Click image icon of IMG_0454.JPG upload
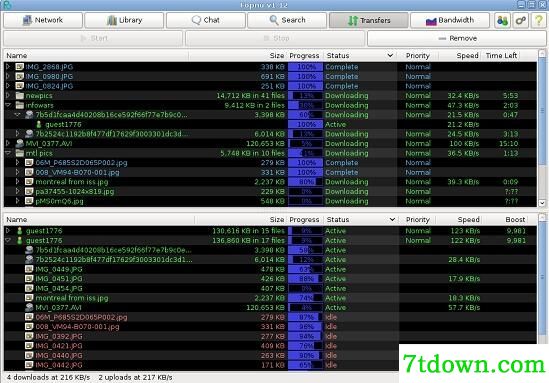Image resolution: width=549 pixels, height=383 pixels. point(29,288)
